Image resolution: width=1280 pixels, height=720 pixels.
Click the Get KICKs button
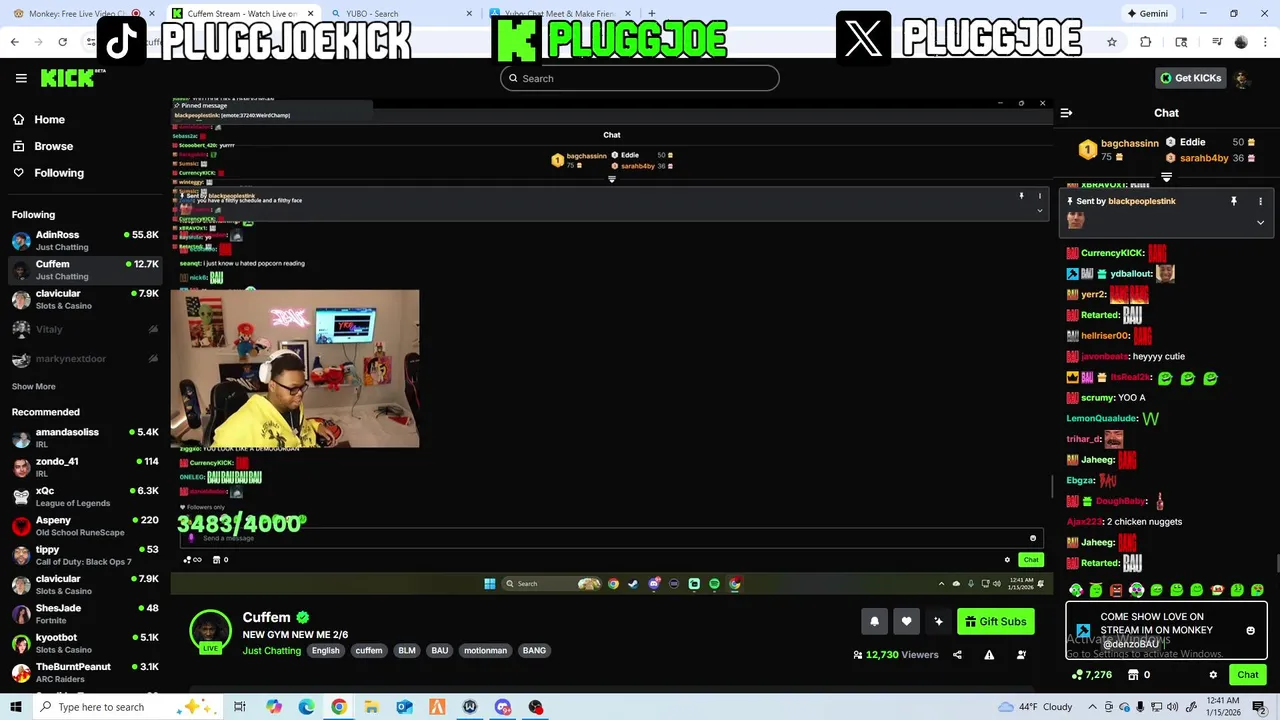pyautogui.click(x=1190, y=78)
